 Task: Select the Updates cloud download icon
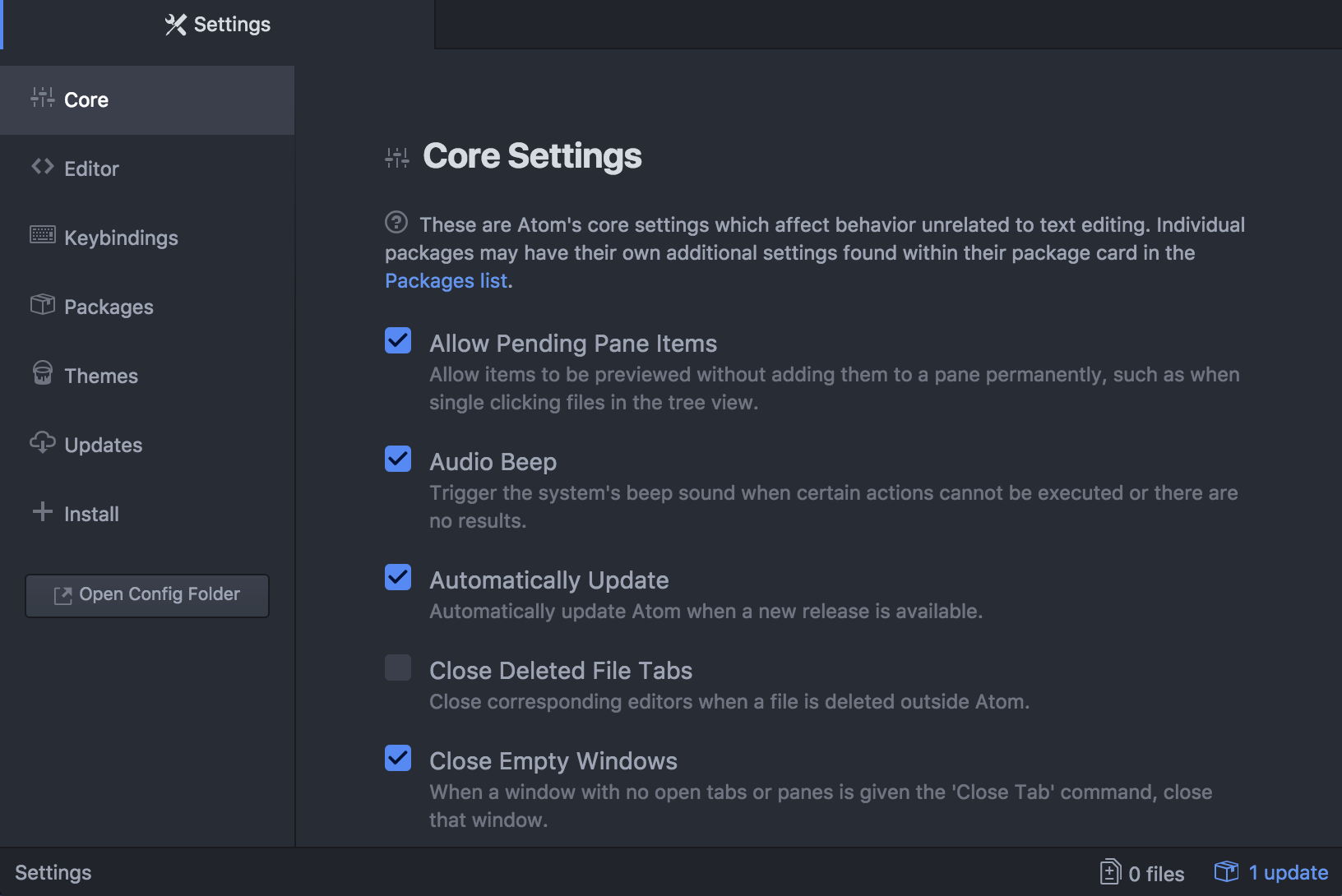click(x=42, y=444)
